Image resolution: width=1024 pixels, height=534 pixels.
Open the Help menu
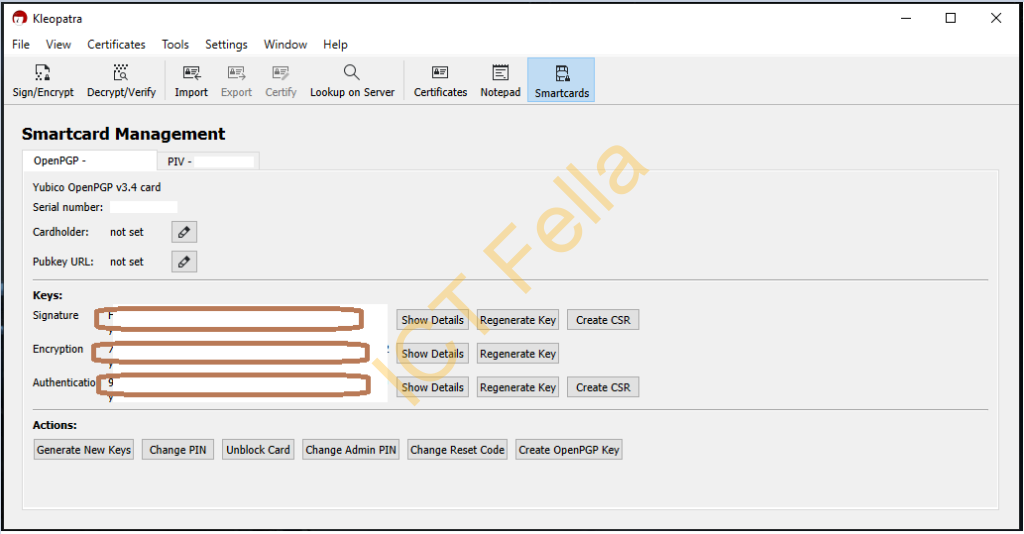pos(335,44)
